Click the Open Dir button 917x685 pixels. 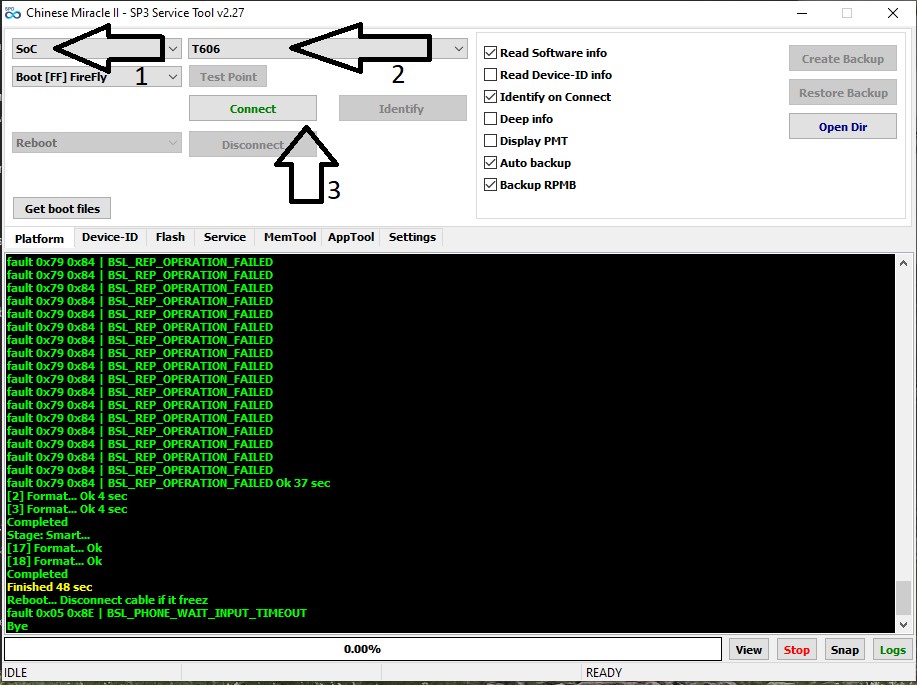tap(843, 126)
